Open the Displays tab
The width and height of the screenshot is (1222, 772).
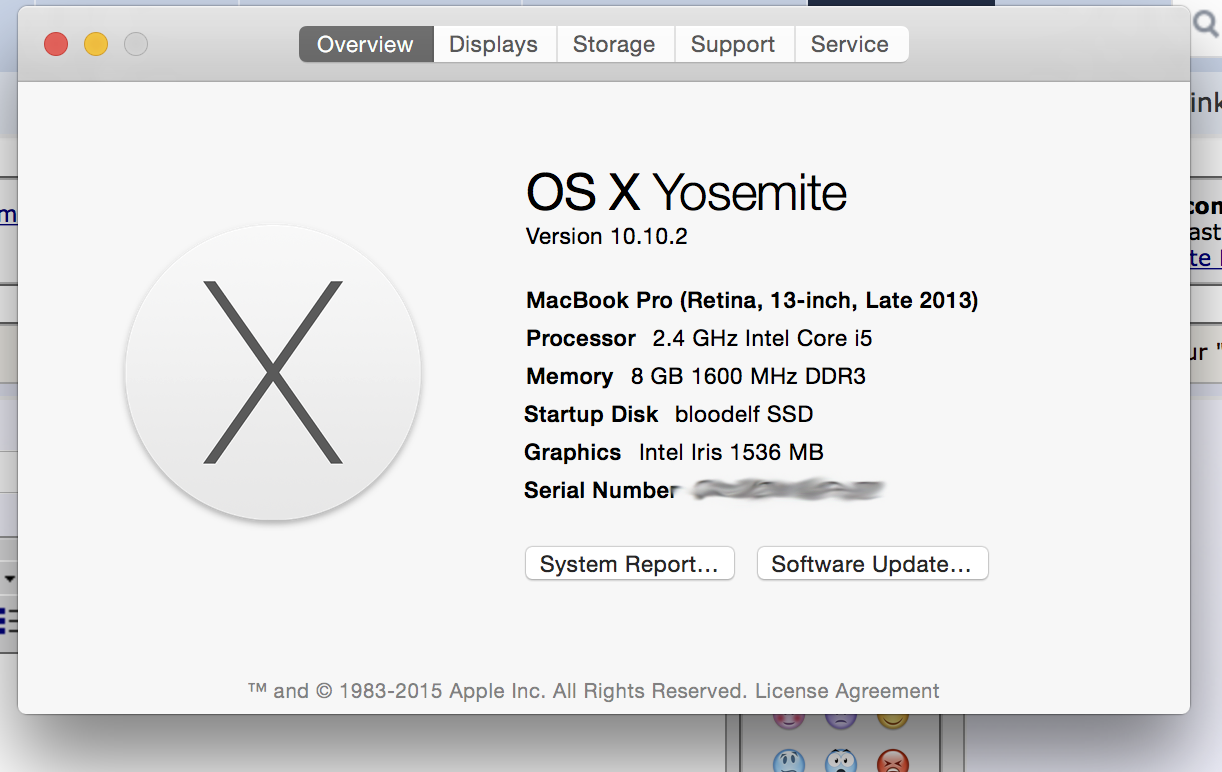(493, 44)
